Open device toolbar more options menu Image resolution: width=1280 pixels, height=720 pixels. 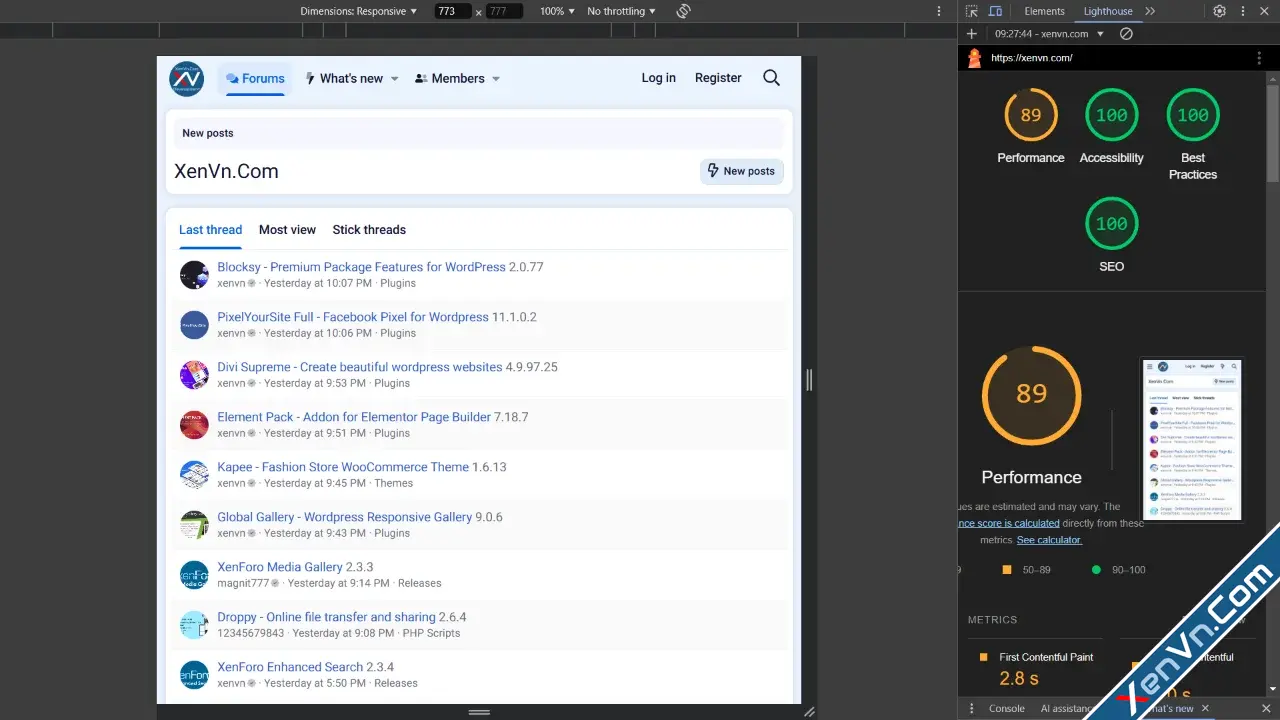tap(939, 11)
